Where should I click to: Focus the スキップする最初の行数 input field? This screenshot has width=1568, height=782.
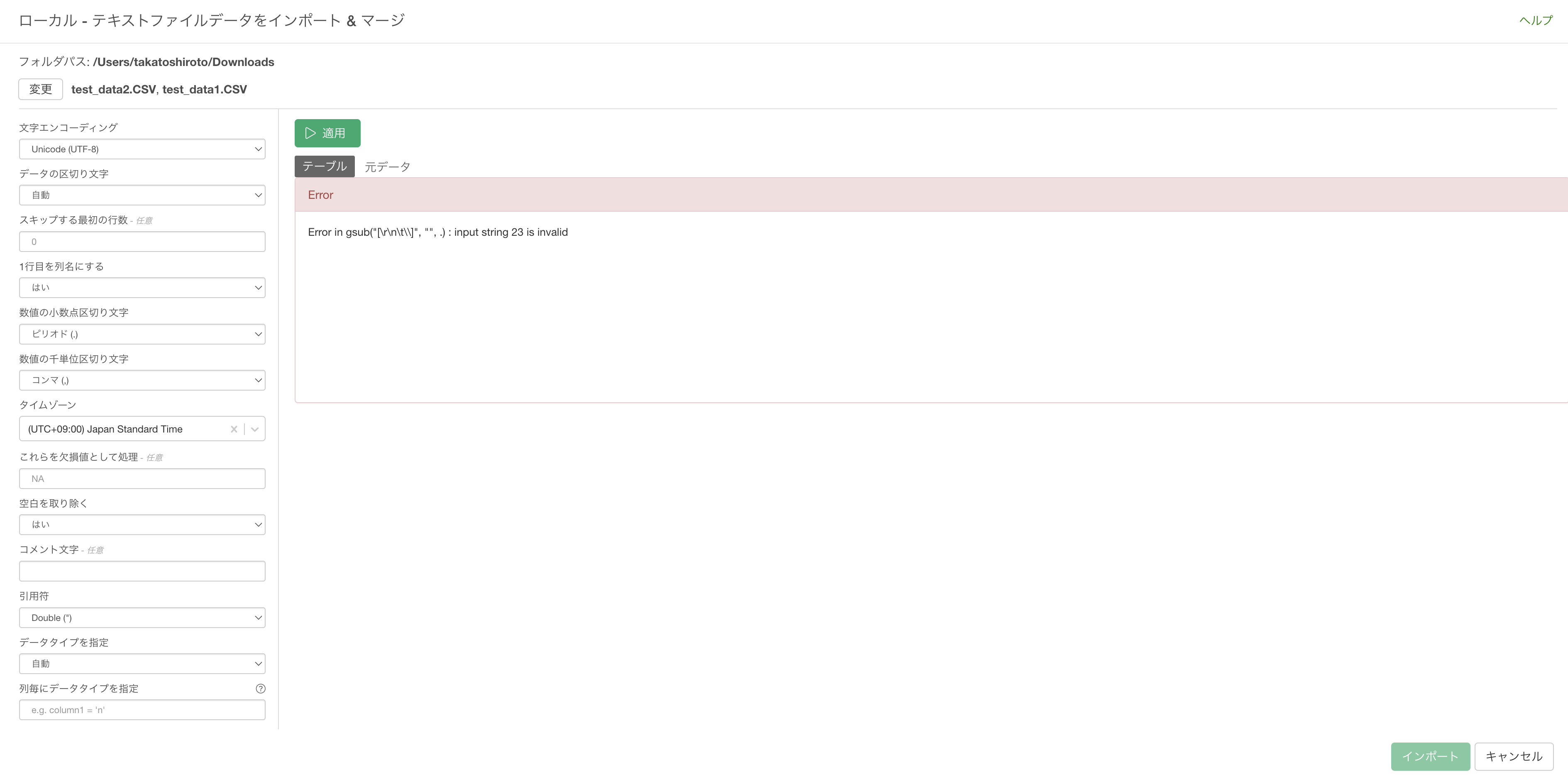[142, 242]
